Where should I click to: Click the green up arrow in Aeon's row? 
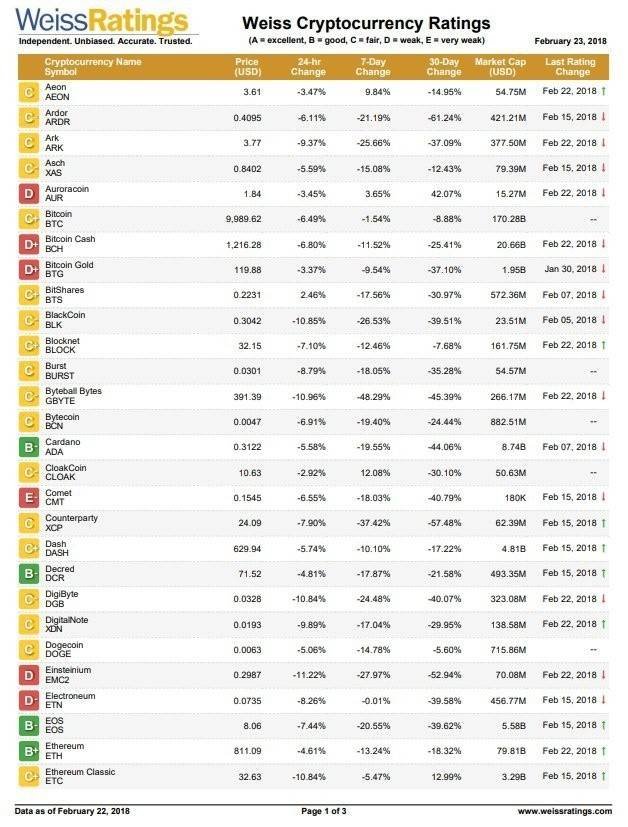[x=604, y=91]
